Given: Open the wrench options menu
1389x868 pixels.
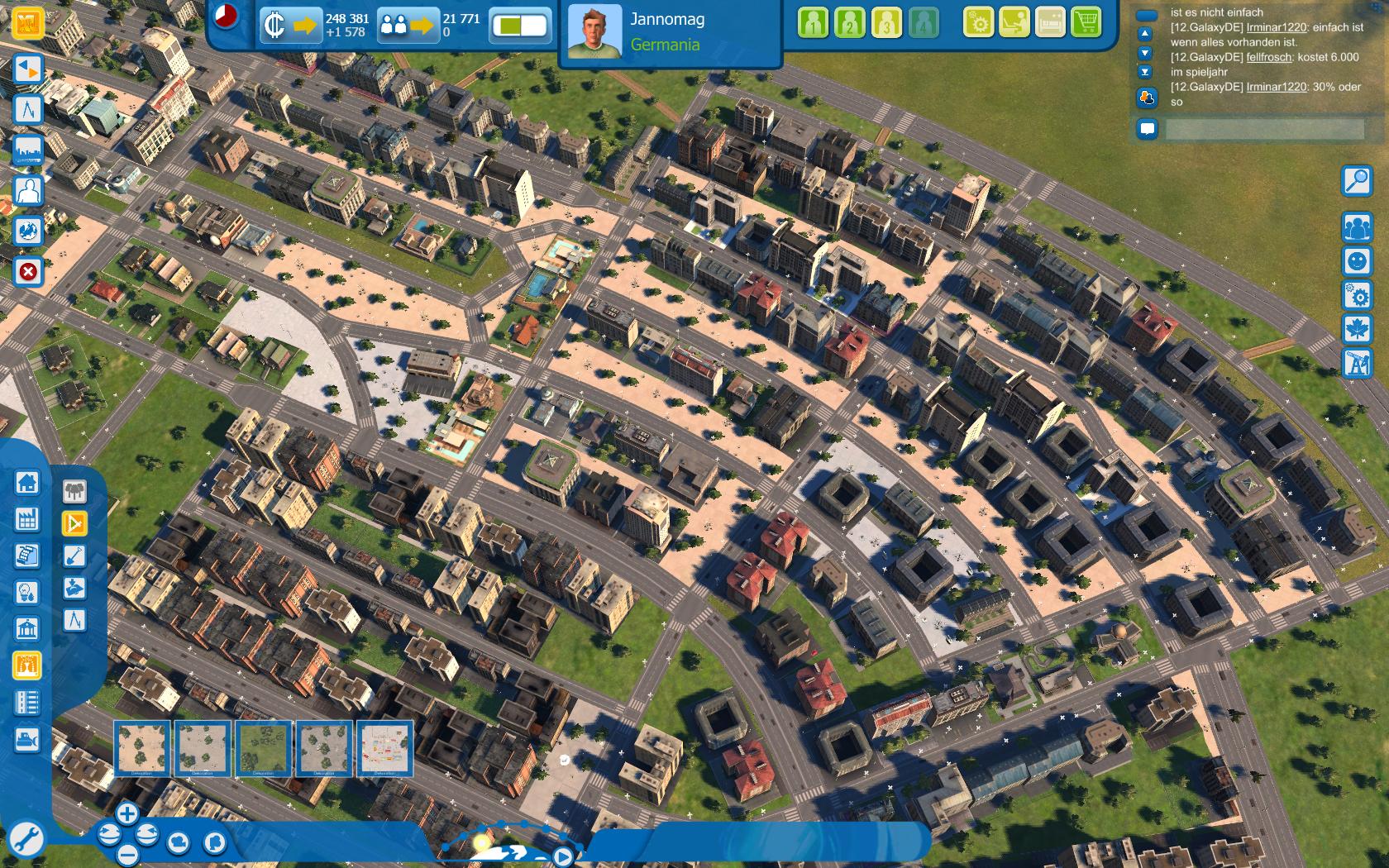Looking at the screenshot, I should 26,838.
